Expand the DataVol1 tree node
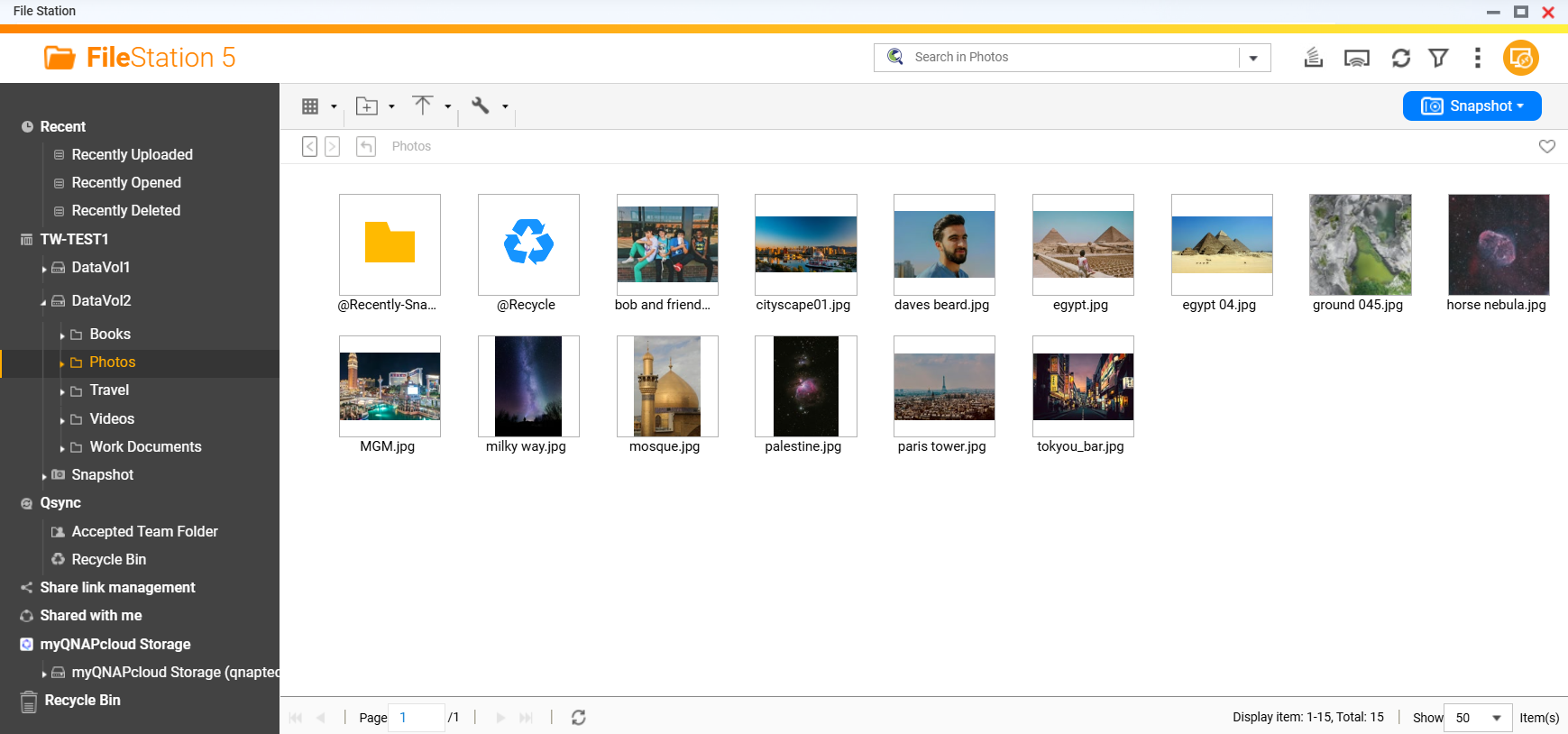The image size is (1568, 734). pyautogui.click(x=44, y=269)
